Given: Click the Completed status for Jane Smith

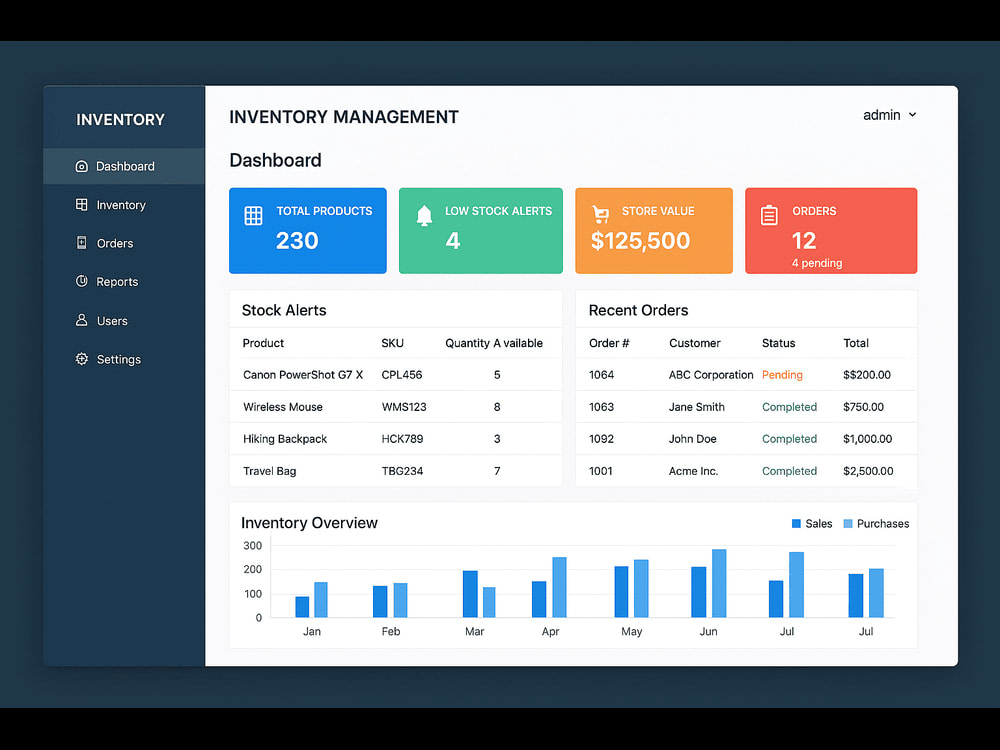Looking at the screenshot, I should pyautogui.click(x=790, y=407).
